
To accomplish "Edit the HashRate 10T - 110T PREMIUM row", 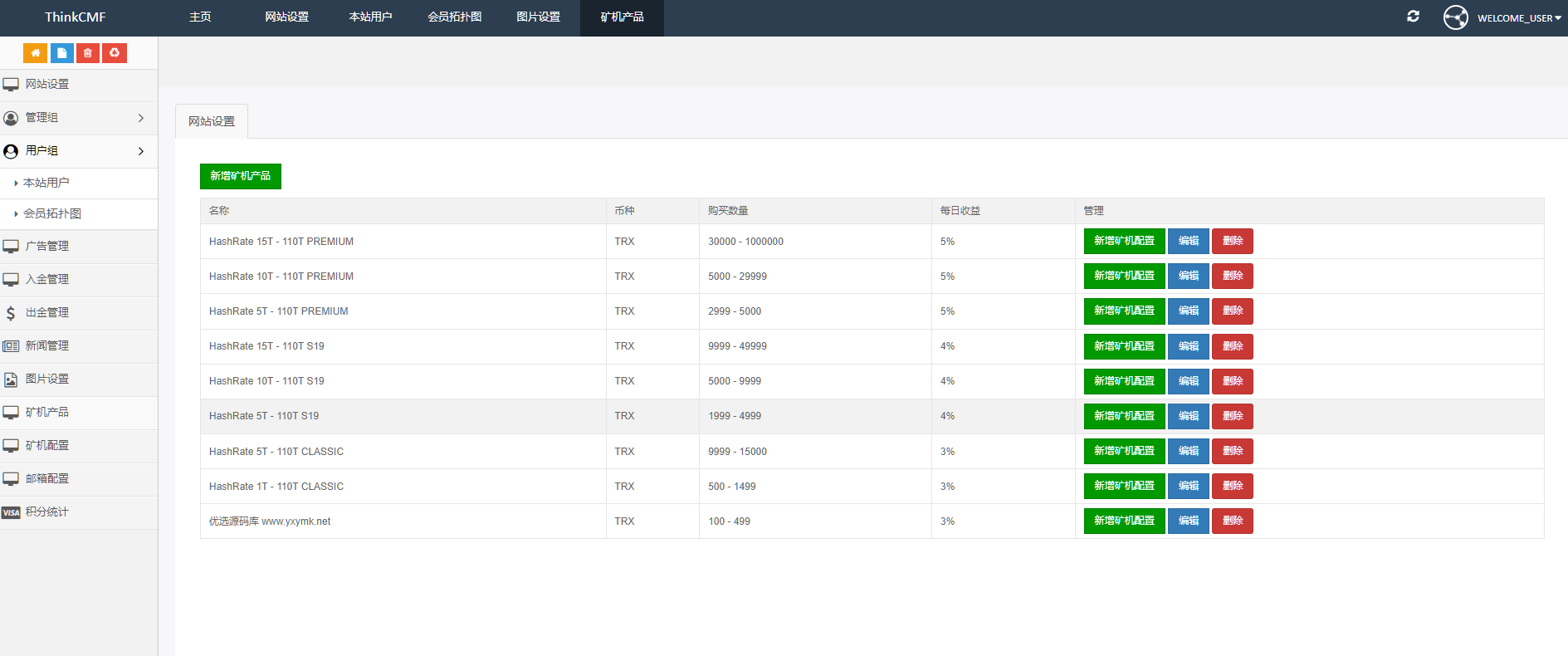I will point(1189,276).
